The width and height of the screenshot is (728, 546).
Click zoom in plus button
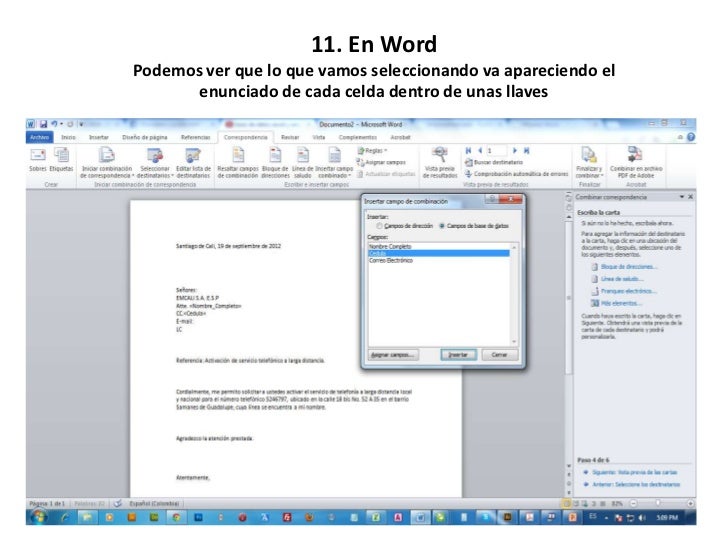click(x=690, y=503)
